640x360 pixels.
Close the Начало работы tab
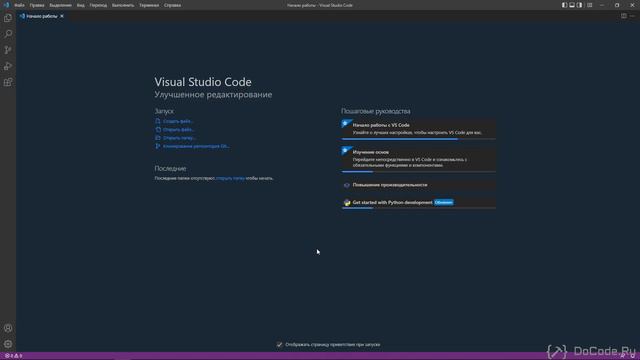pos(62,16)
